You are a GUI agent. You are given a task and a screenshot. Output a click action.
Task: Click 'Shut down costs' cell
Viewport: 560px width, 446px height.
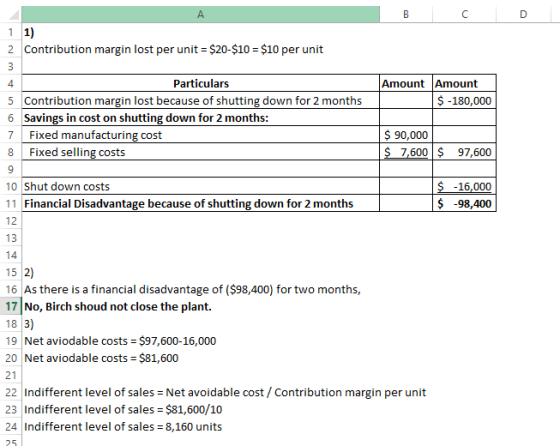click(201, 186)
